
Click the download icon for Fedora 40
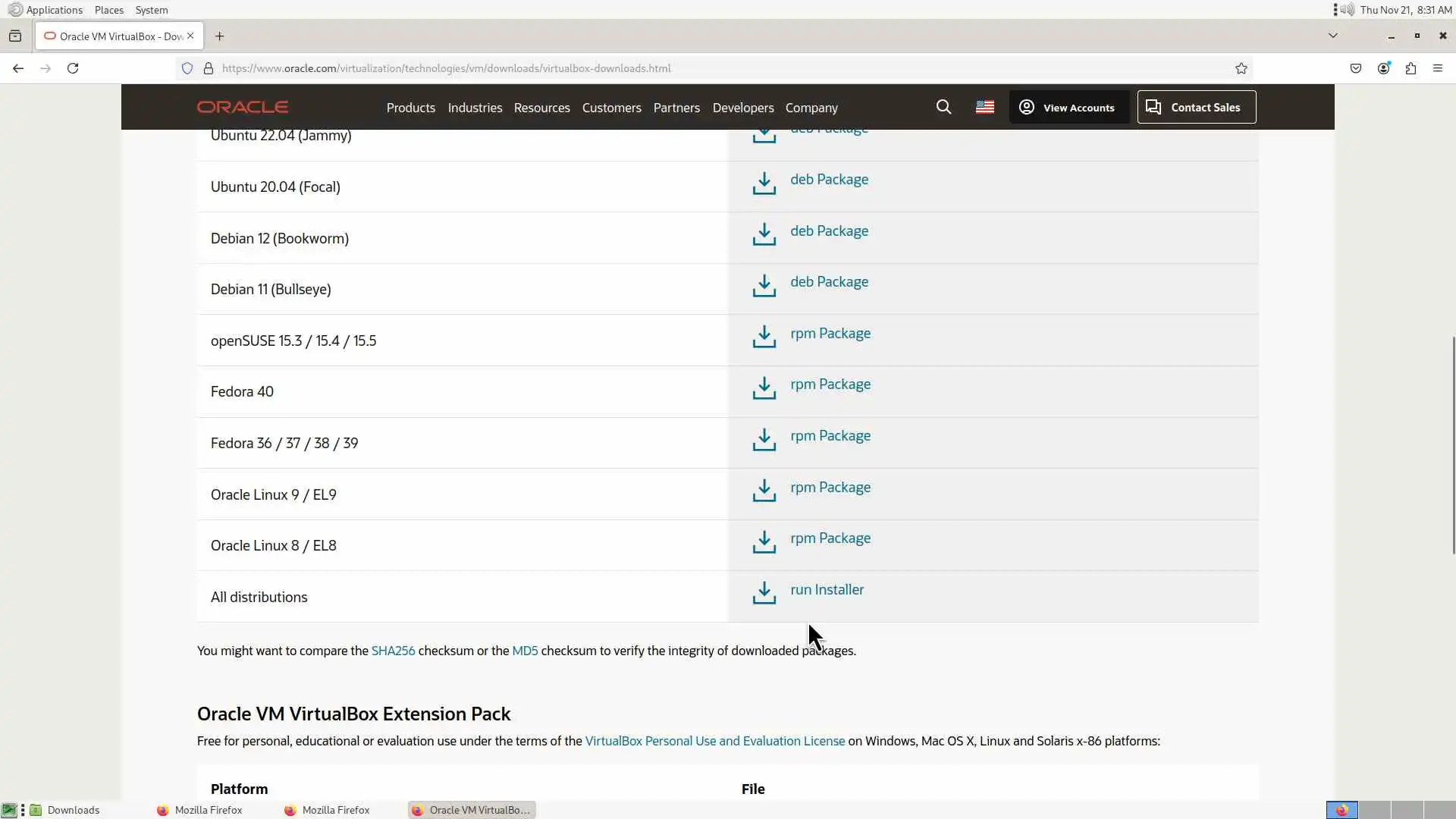click(764, 388)
